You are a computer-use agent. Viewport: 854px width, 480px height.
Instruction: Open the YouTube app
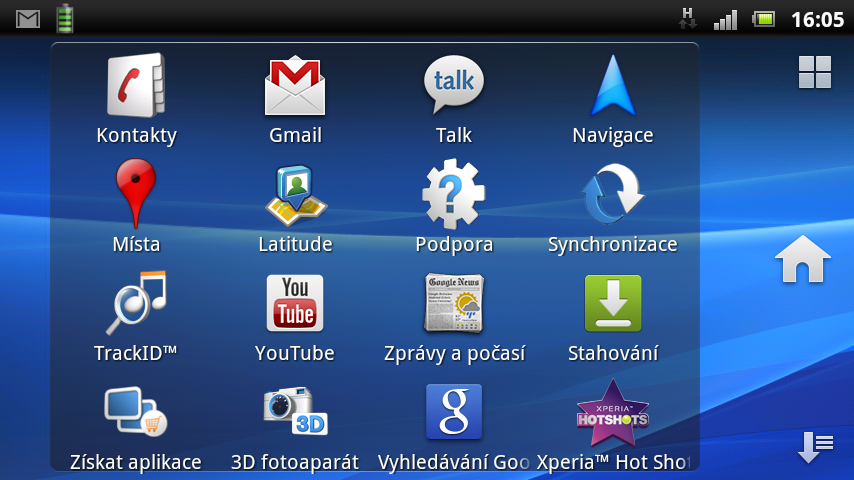pyautogui.click(x=295, y=317)
